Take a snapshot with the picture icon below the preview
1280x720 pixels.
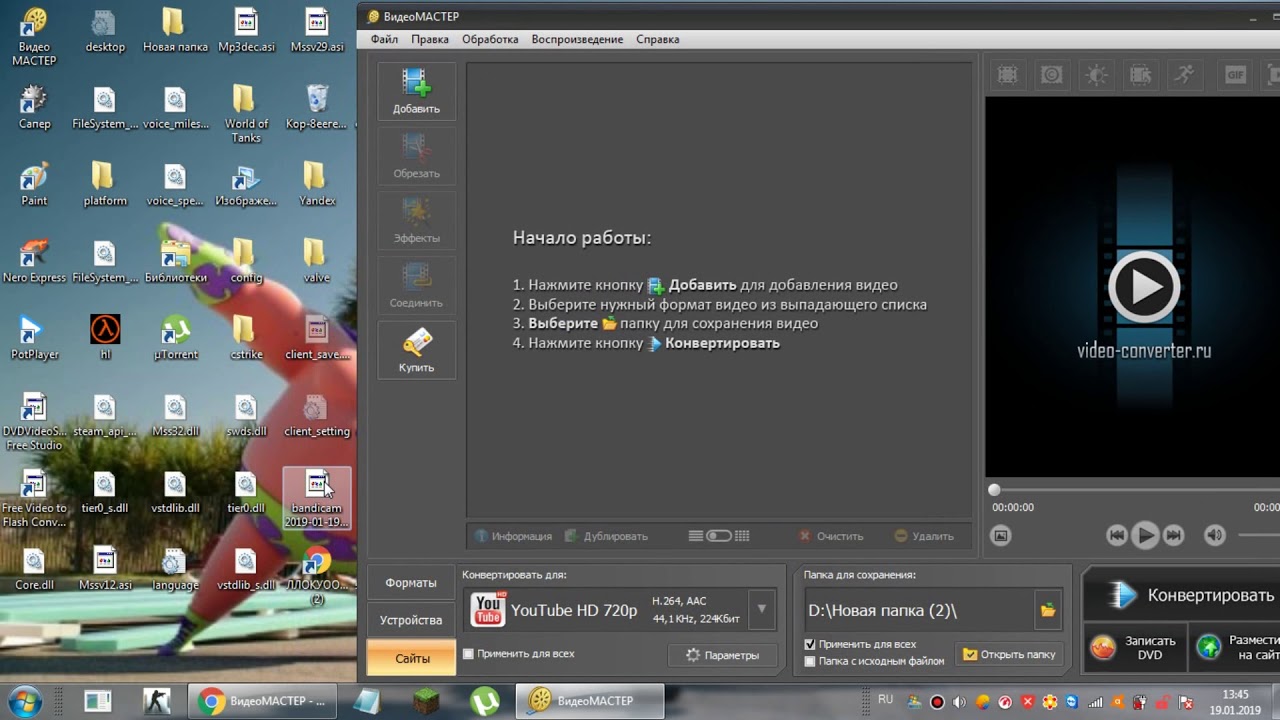[x=1000, y=536]
